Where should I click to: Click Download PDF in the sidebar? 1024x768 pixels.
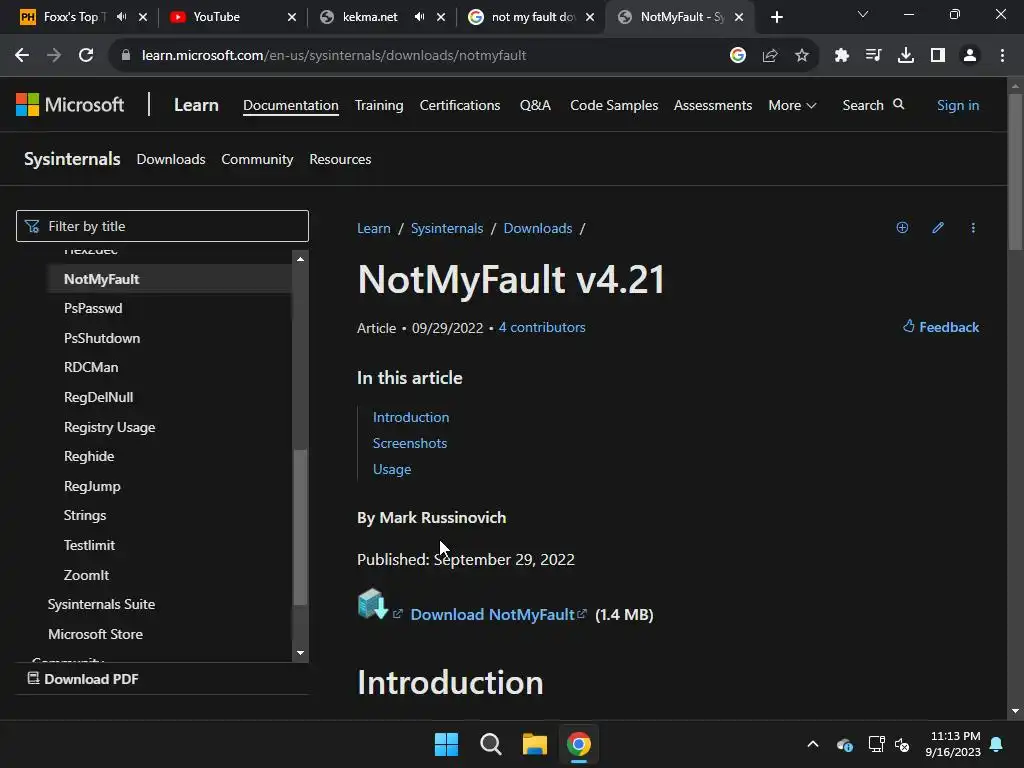coord(83,679)
